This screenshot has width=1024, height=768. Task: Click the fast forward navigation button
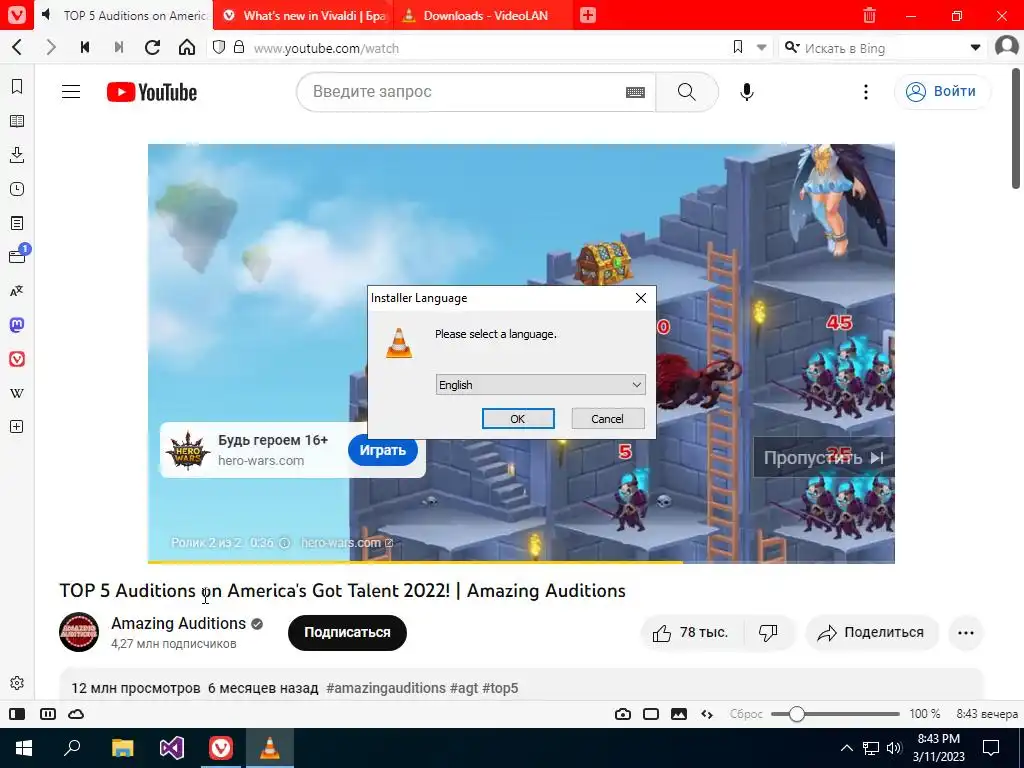pyautogui.click(x=119, y=47)
